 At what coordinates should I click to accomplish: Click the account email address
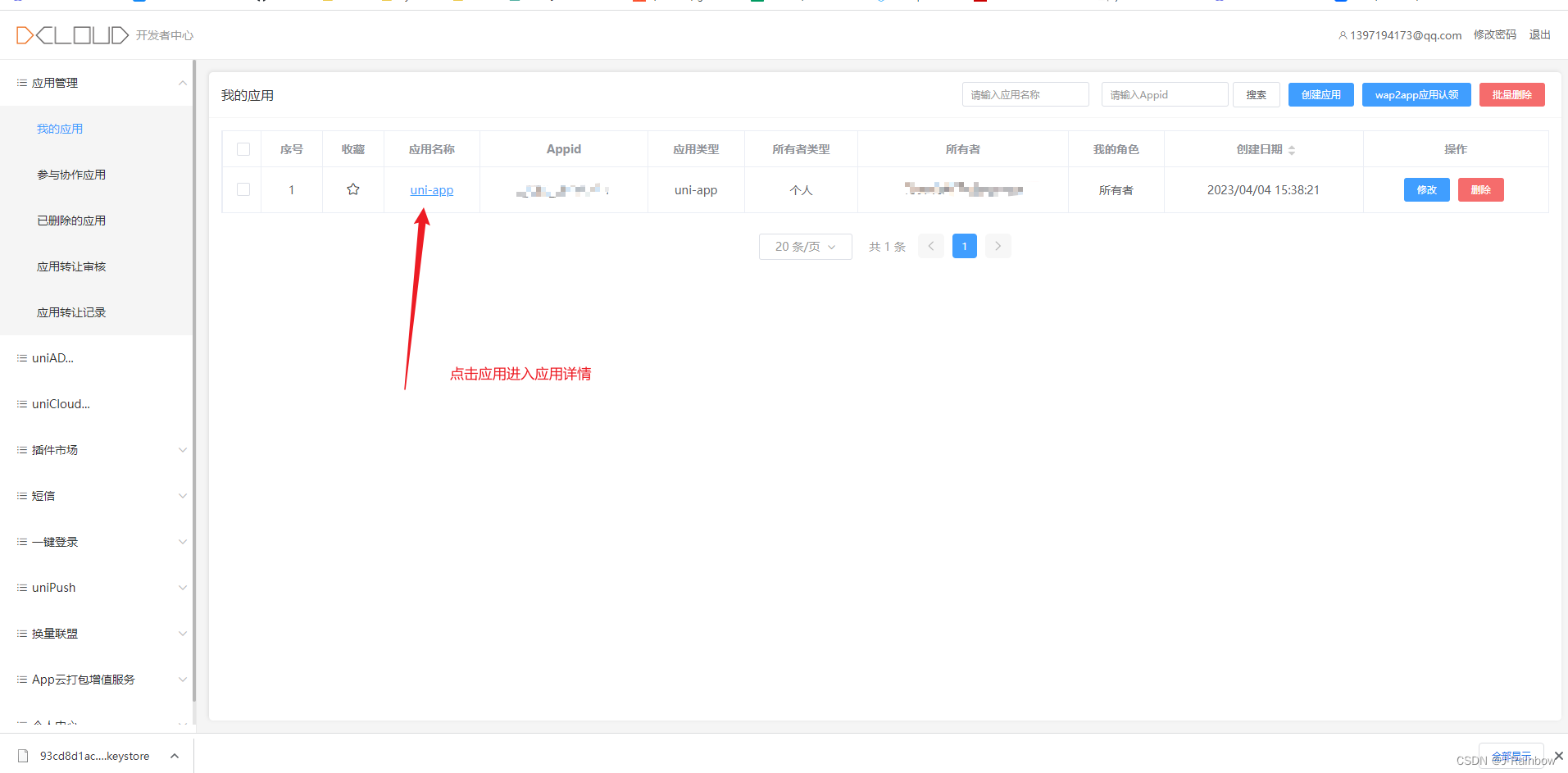1406,35
